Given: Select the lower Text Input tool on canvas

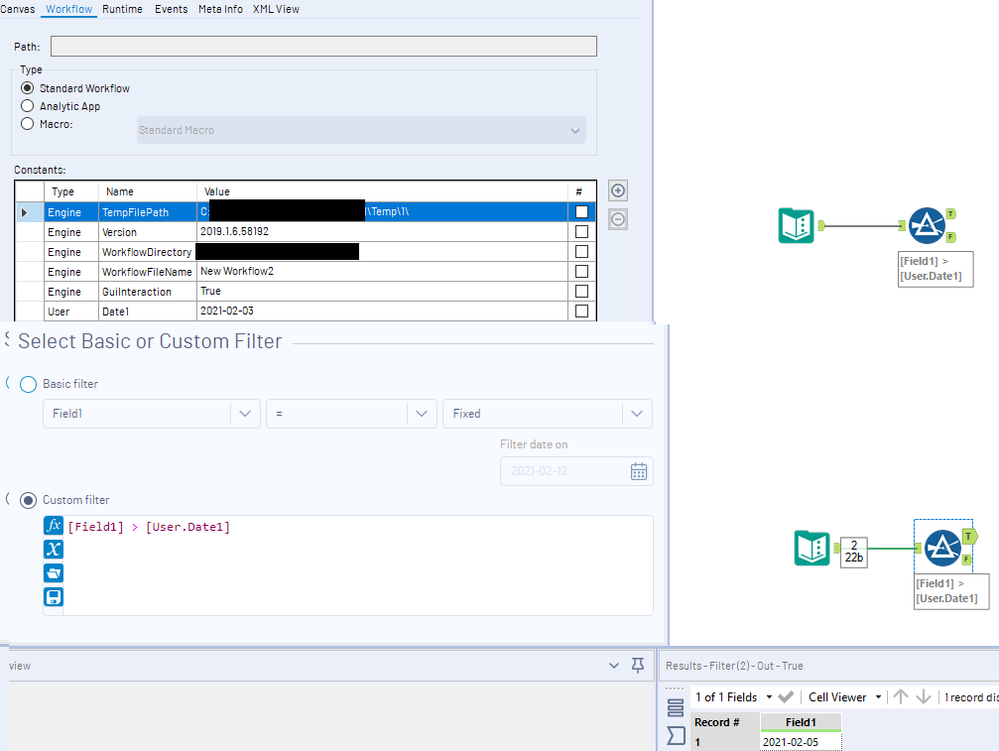Looking at the screenshot, I should tap(812, 548).
